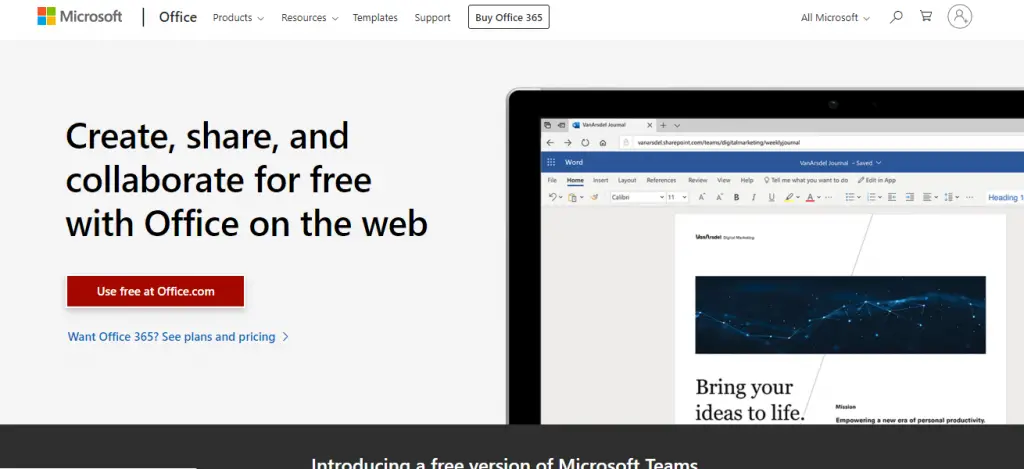This screenshot has height=469, width=1024.
Task: Open the Office home link
Action: pos(178,17)
